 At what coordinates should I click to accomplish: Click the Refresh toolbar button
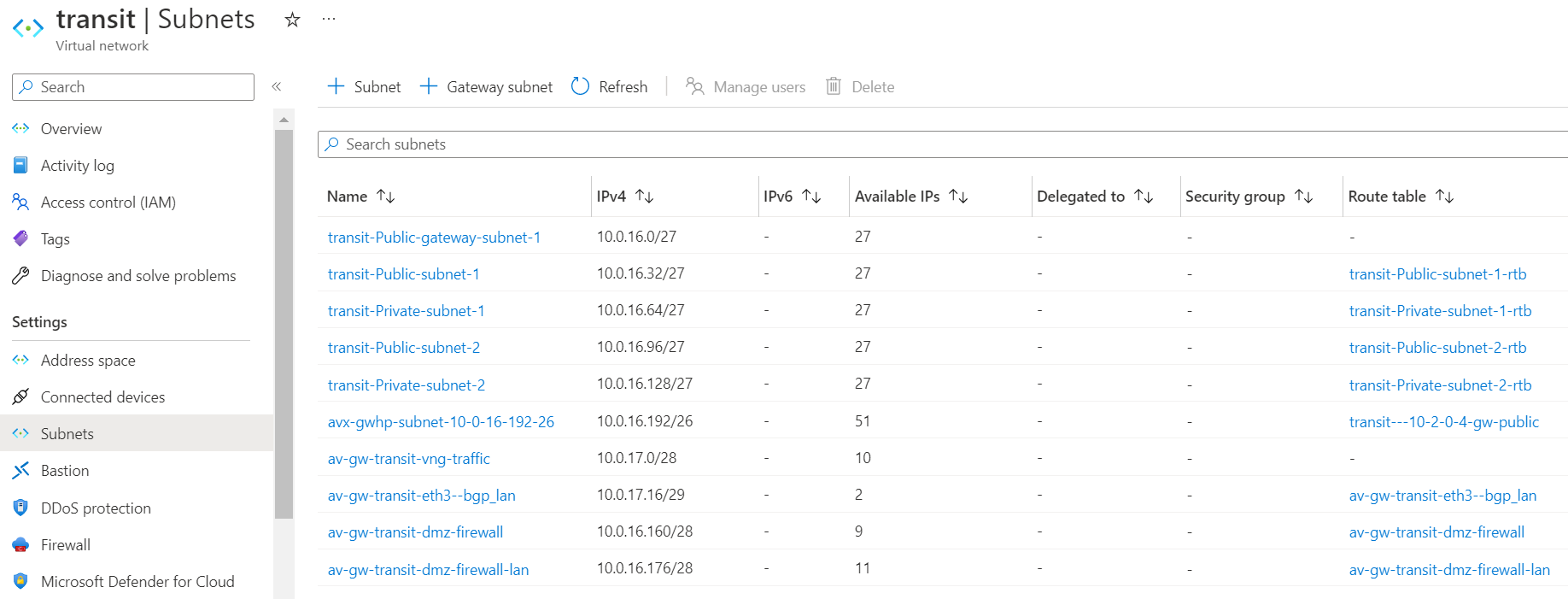point(610,87)
